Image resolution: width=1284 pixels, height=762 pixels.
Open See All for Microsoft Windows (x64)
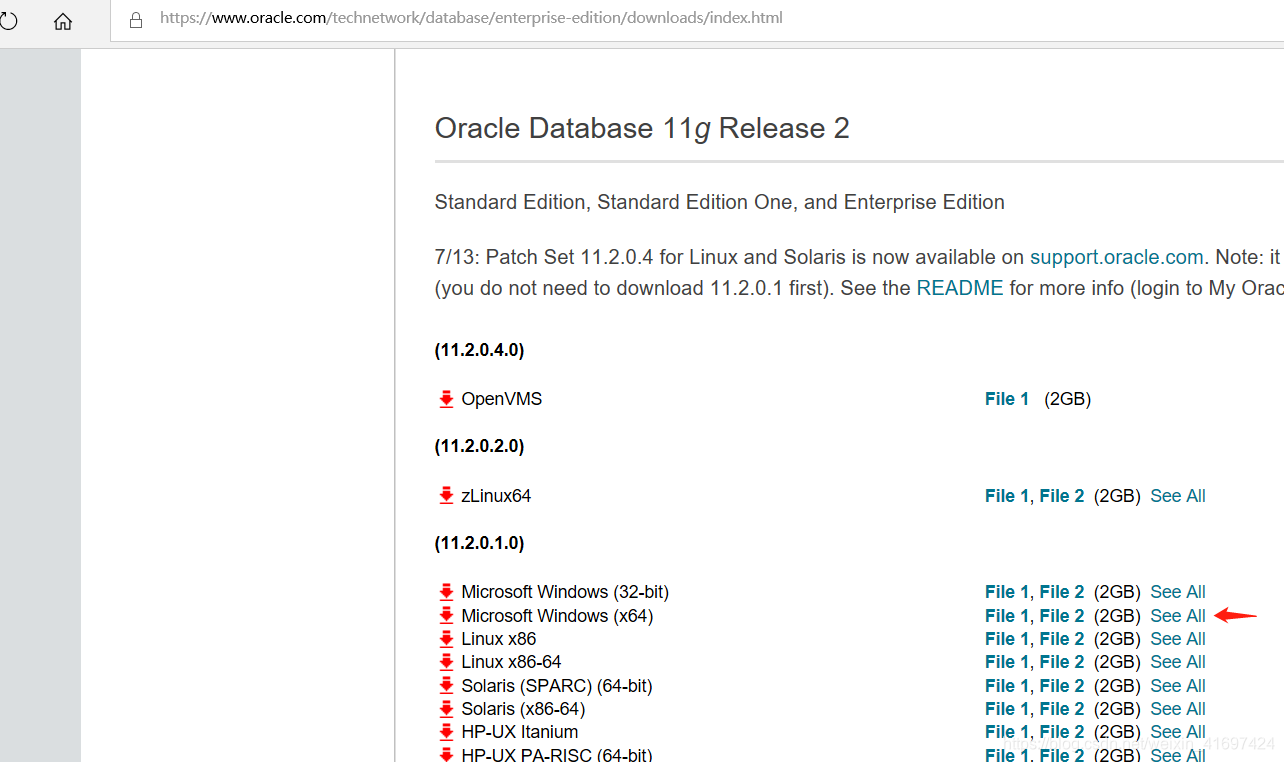point(1178,616)
